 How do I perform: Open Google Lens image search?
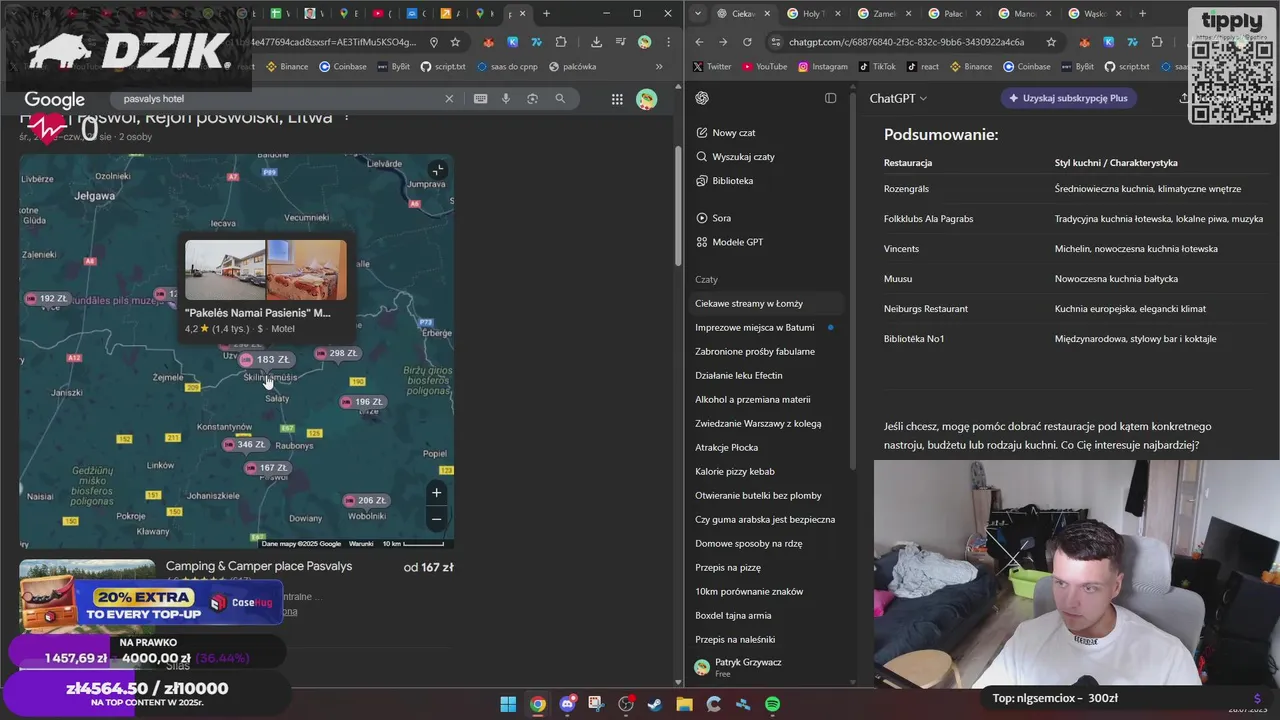click(x=532, y=99)
